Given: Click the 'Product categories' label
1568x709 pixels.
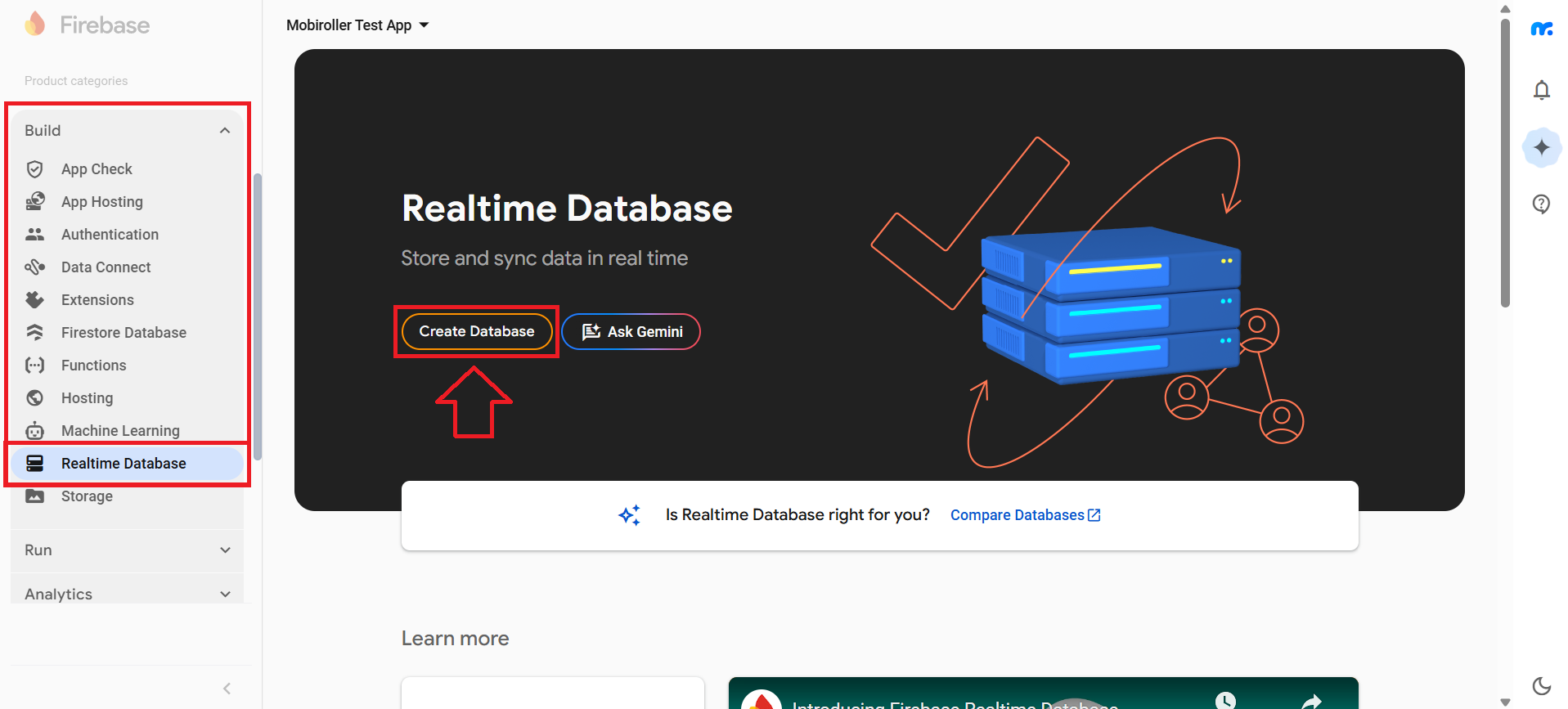Looking at the screenshot, I should 76,81.
